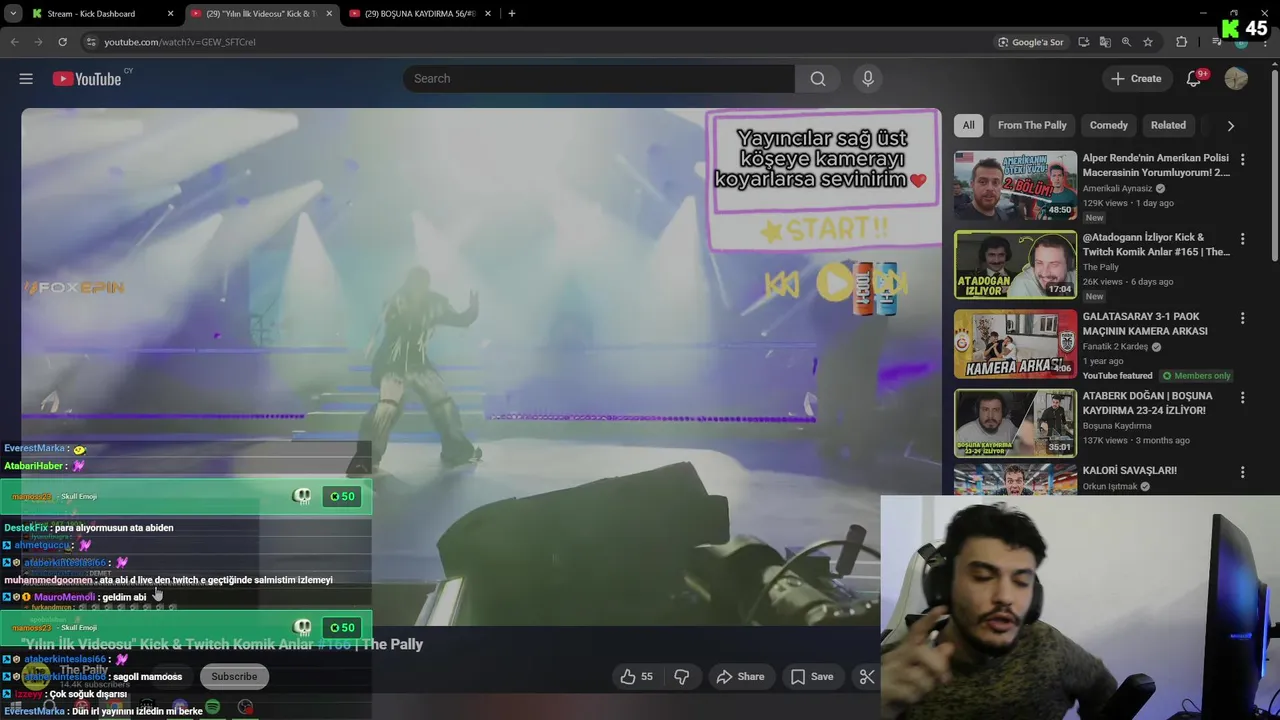The image size is (1280, 720).
Task: Open Google'a Sor lens button
Action: pos(1030,42)
